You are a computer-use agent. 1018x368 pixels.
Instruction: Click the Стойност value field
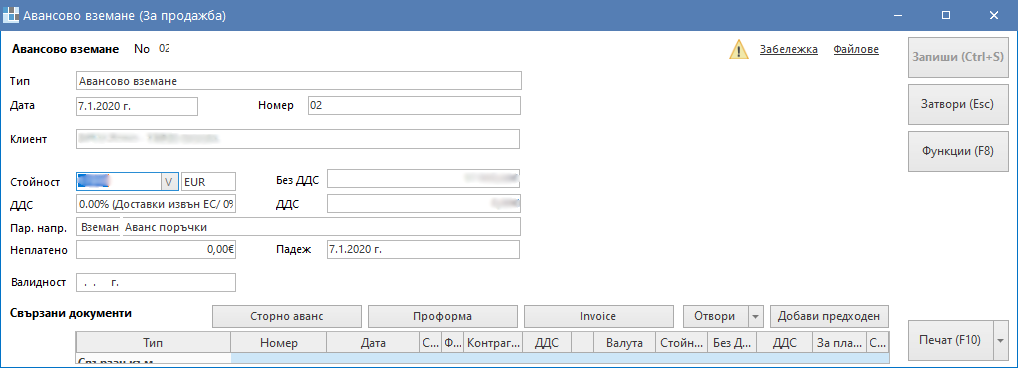click(x=118, y=182)
